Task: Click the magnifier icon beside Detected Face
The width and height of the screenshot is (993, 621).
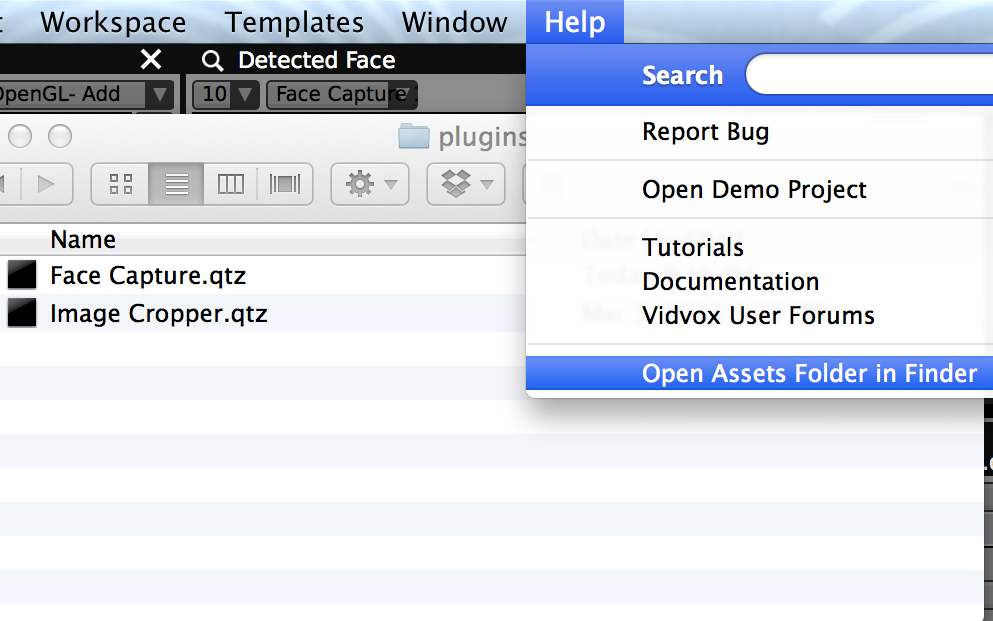Action: [212, 61]
